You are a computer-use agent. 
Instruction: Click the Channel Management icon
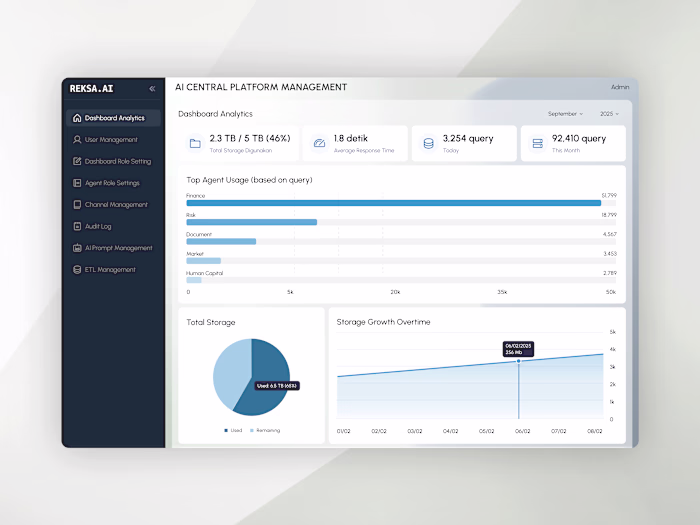tap(77, 204)
